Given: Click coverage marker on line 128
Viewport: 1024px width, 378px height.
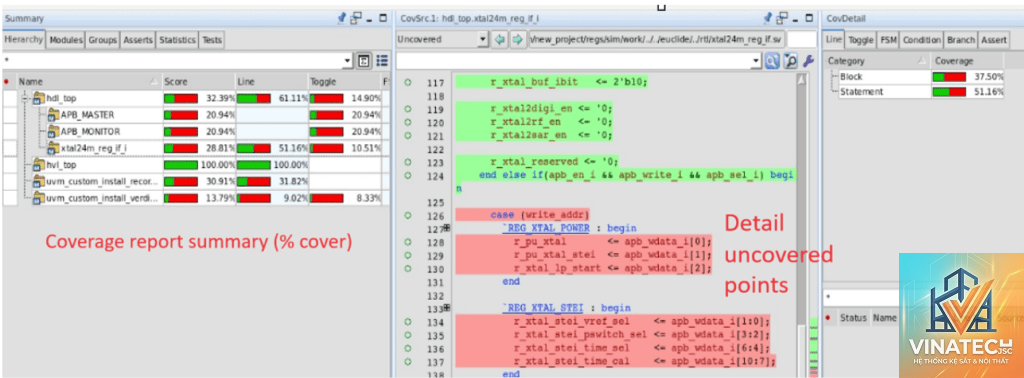Looking at the screenshot, I should [408, 242].
